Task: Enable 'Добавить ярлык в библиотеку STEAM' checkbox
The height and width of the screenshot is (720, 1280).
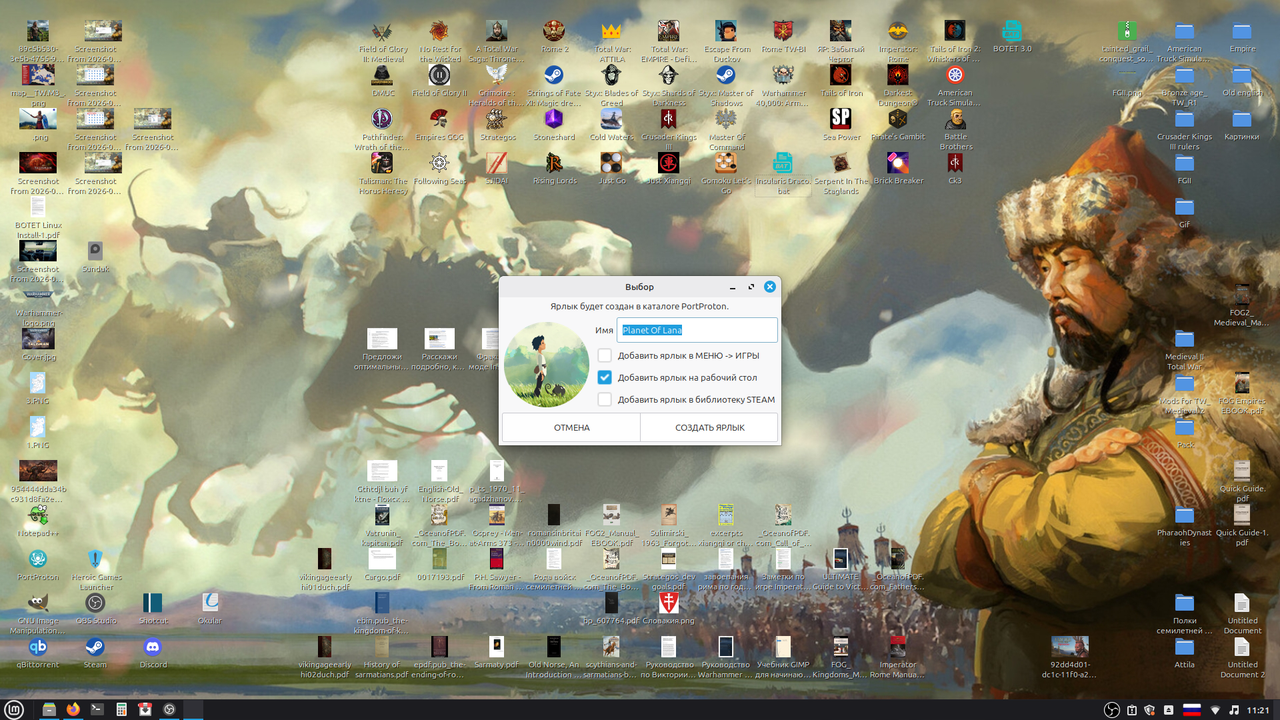Action: 605,400
